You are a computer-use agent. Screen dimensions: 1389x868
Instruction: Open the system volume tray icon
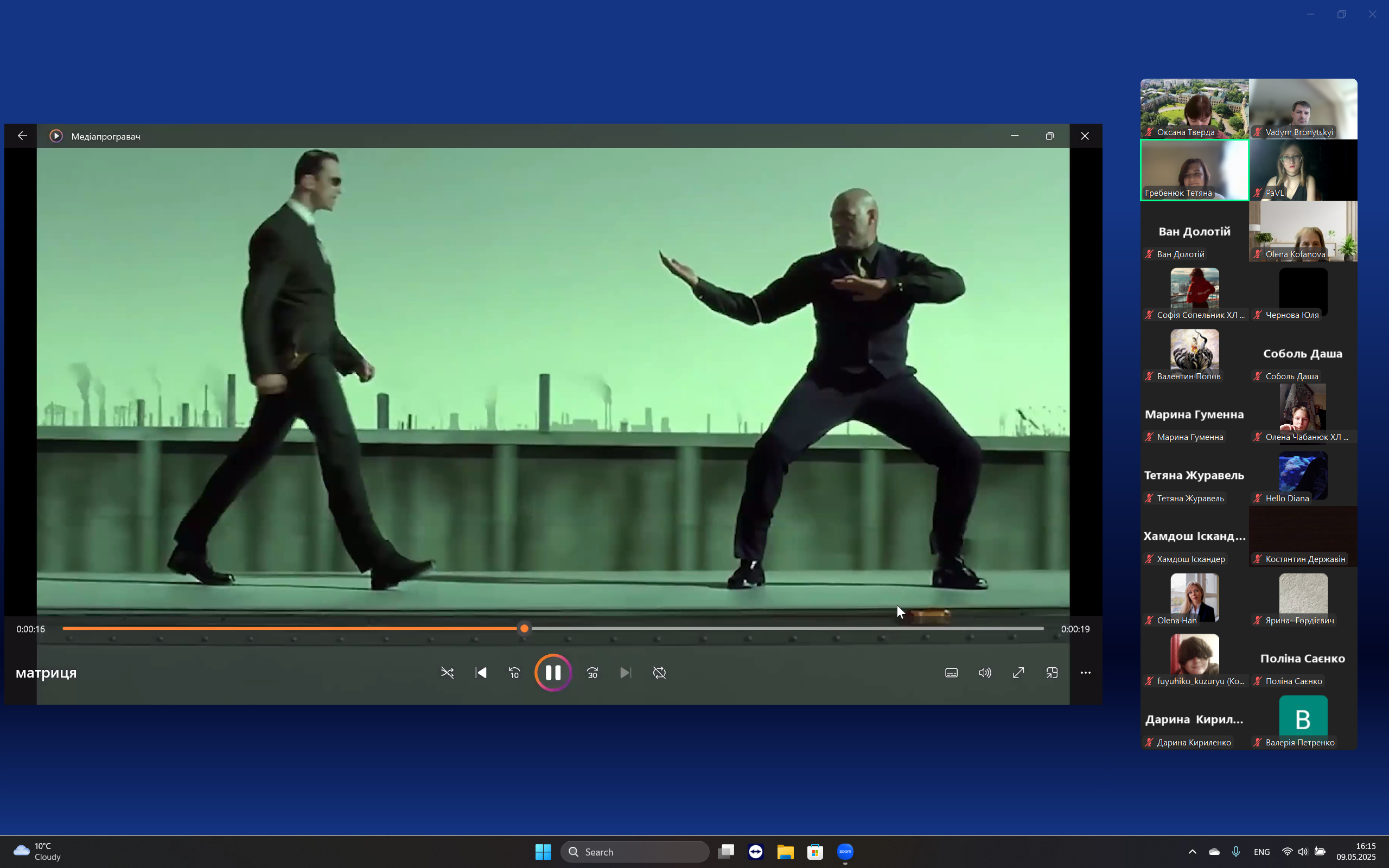click(x=1303, y=852)
